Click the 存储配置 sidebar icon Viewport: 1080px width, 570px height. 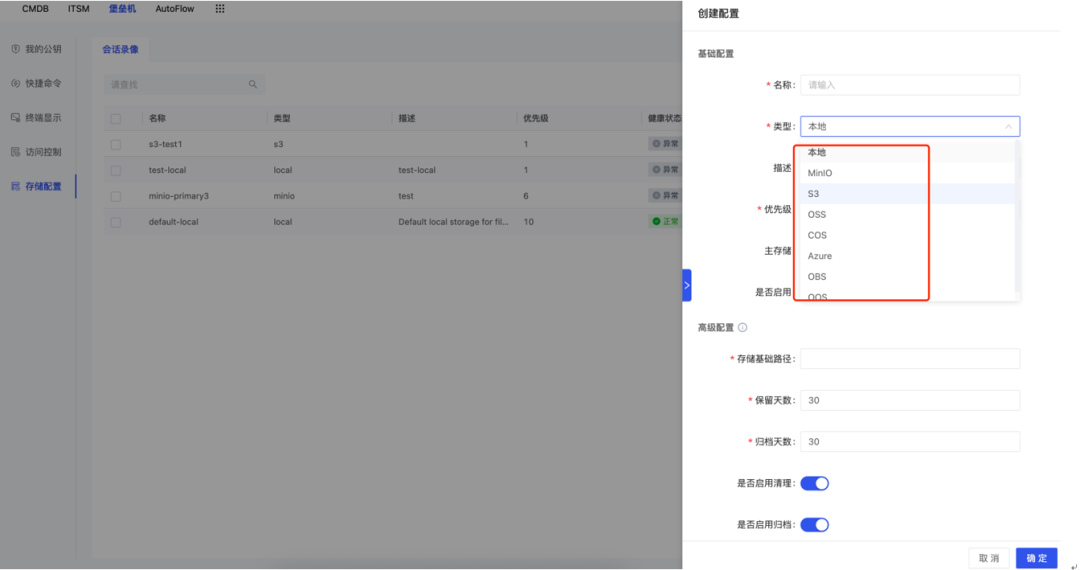pos(15,187)
